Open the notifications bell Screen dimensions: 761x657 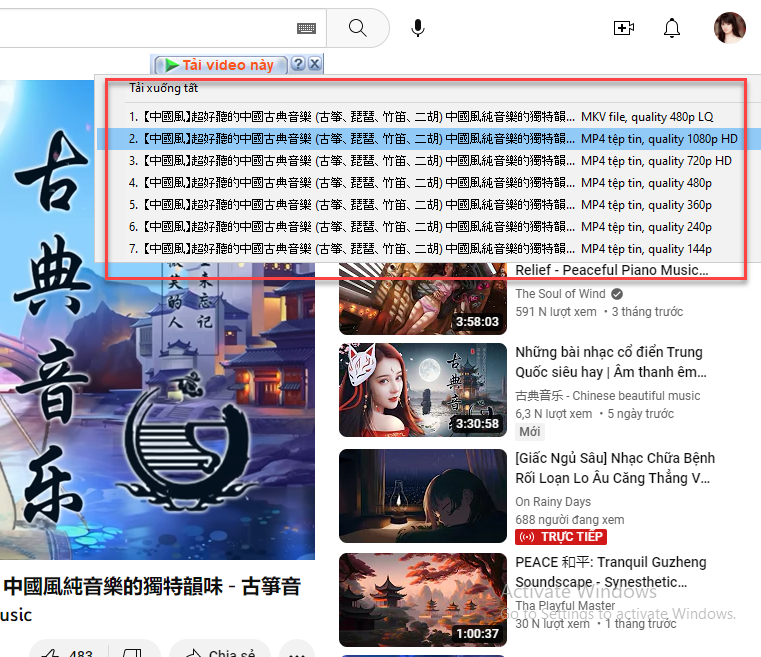672,28
